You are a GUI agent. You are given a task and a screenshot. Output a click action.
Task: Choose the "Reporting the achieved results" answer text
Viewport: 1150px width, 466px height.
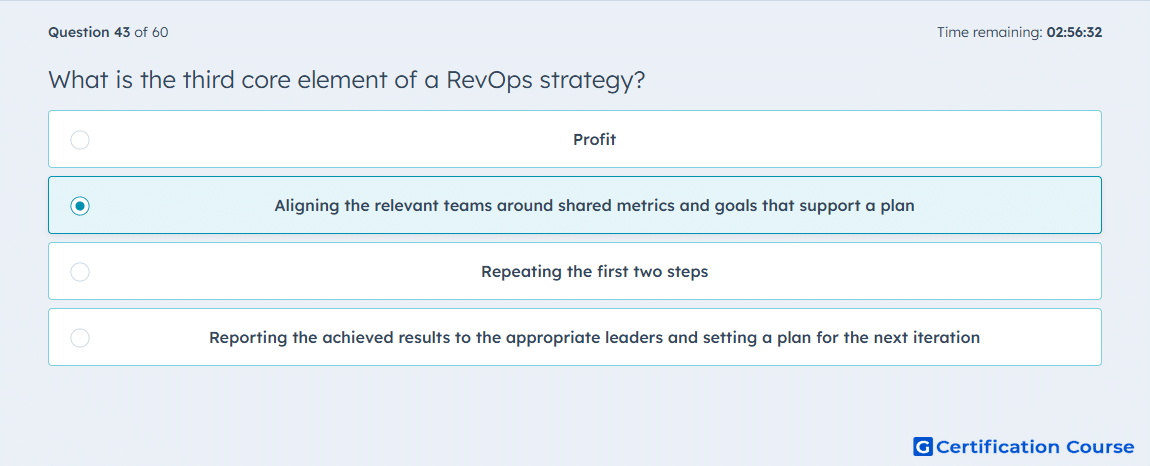pyautogui.click(x=594, y=338)
